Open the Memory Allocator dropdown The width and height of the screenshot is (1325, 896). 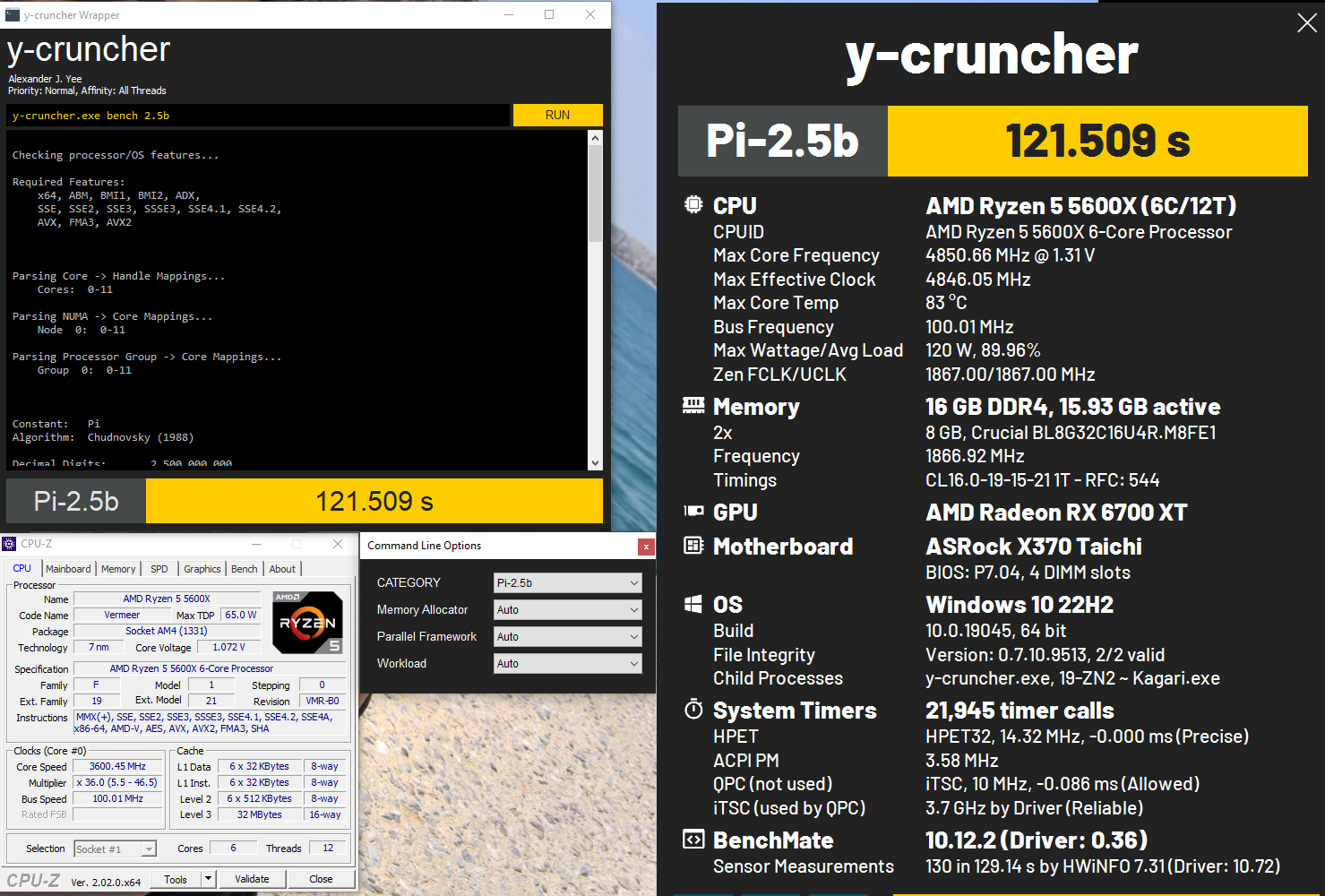[x=568, y=609]
